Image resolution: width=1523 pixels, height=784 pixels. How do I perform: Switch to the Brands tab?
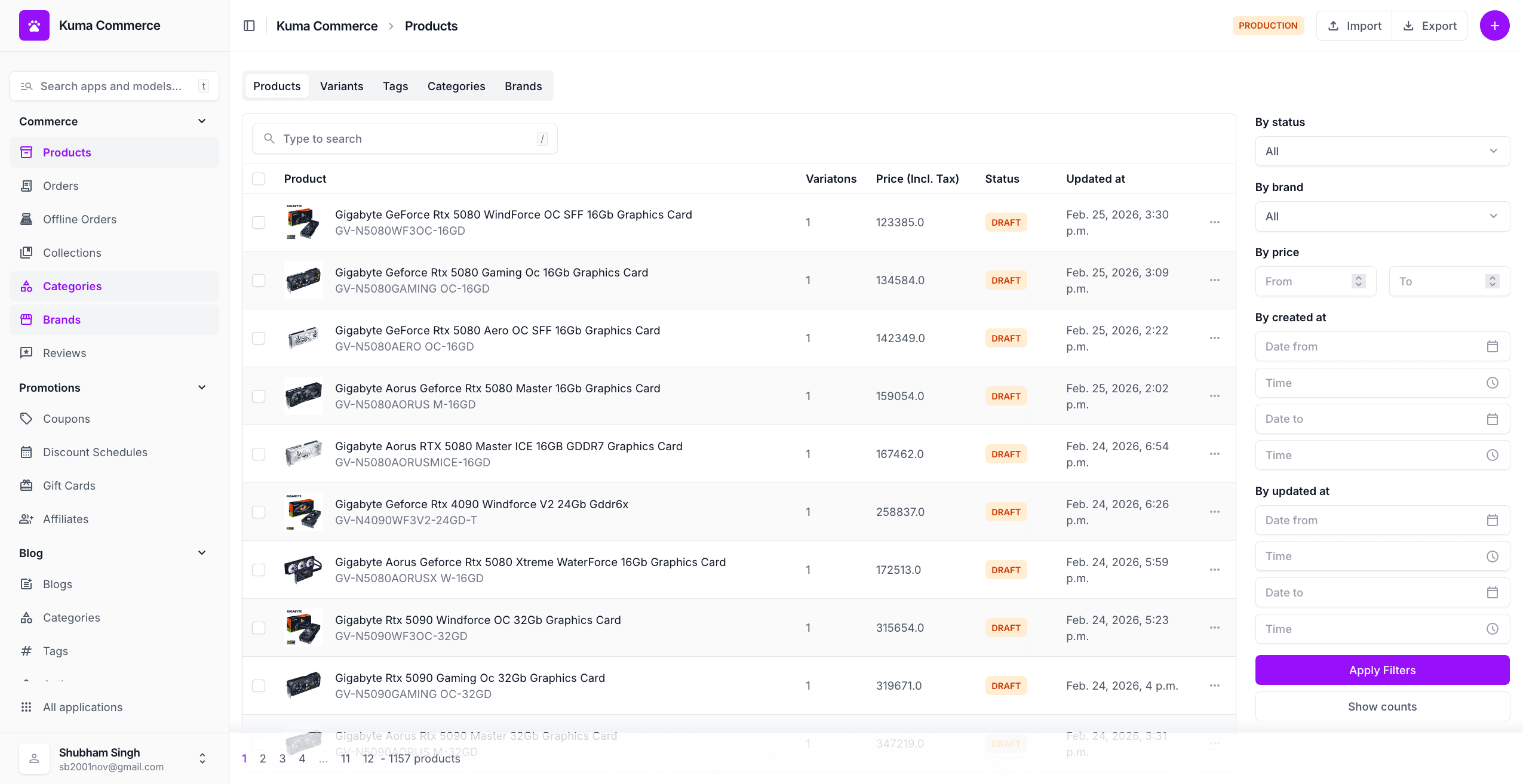tap(523, 86)
